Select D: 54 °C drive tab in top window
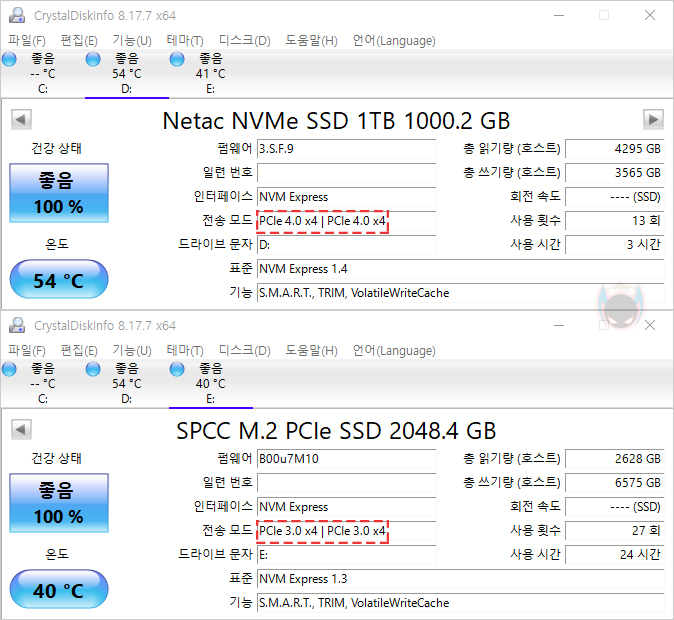Screen dimensions: 674x620 (x=127, y=74)
